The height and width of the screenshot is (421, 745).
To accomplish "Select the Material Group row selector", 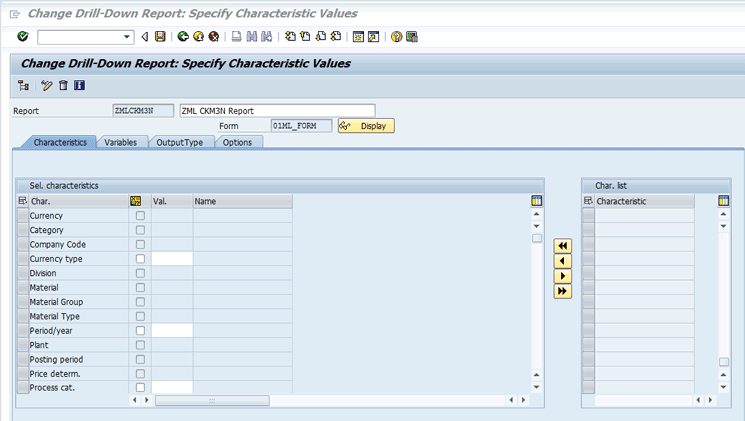I will (22, 302).
